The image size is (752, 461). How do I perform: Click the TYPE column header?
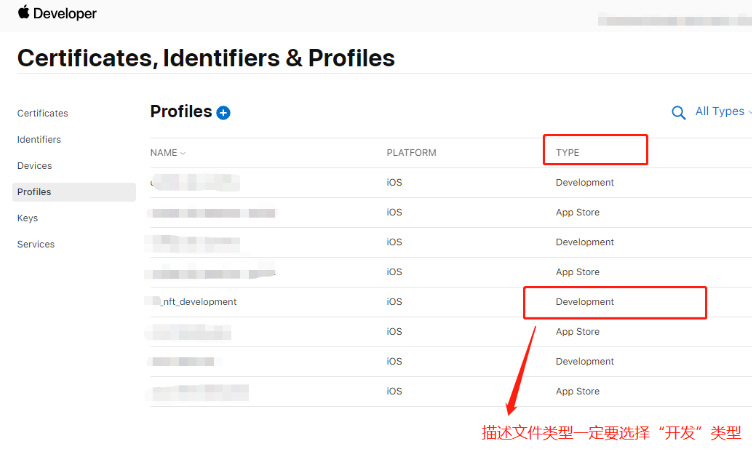568,153
